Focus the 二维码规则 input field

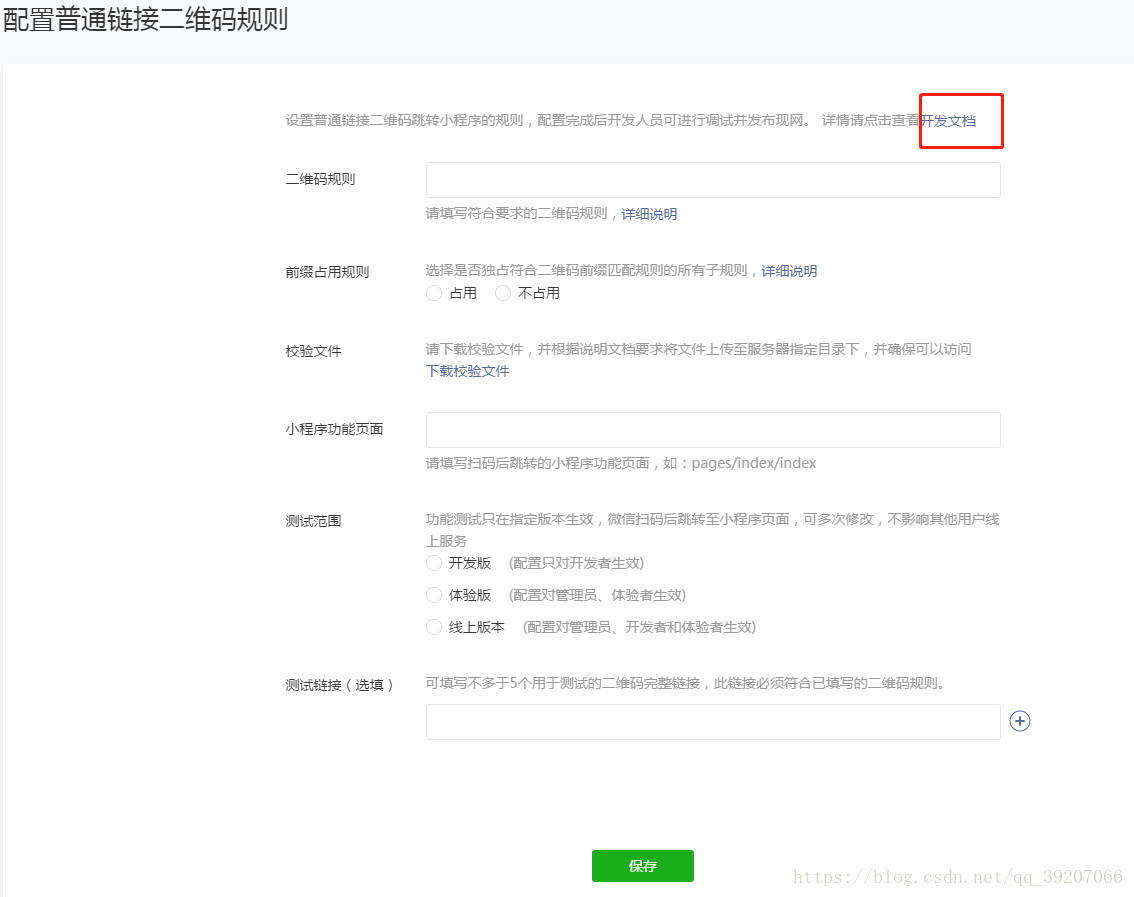click(713, 180)
